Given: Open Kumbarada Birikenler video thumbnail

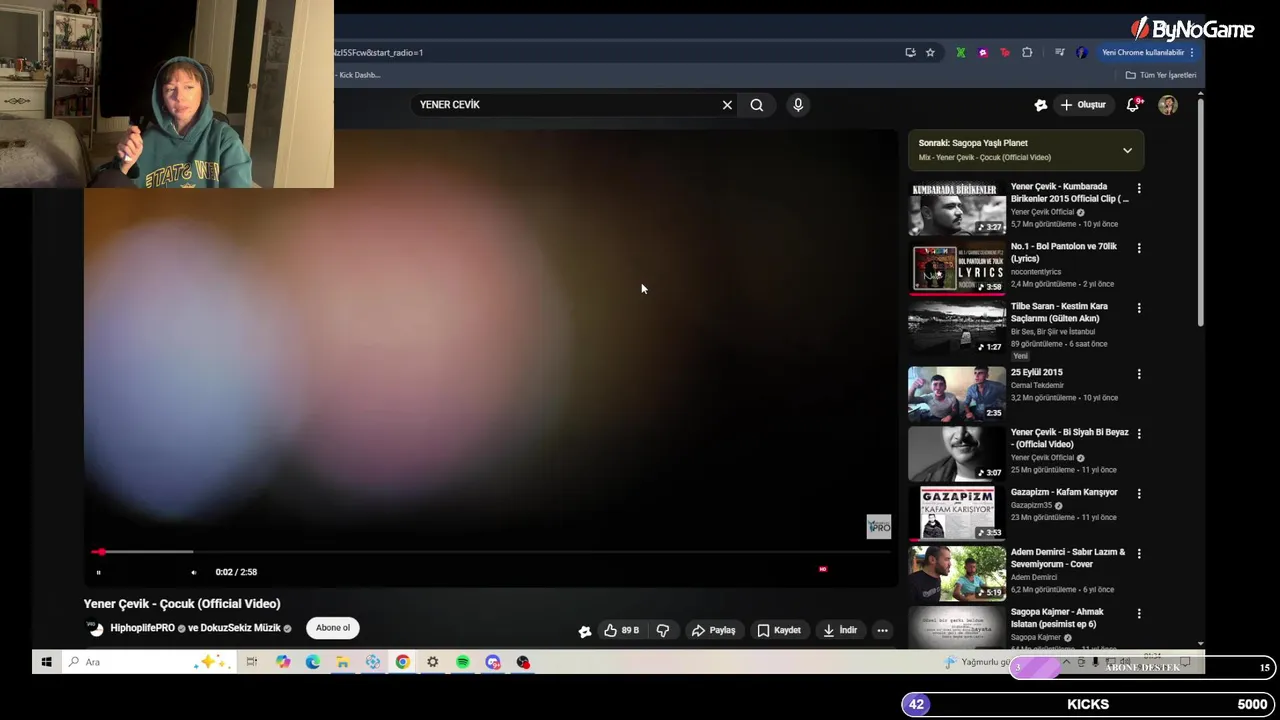Looking at the screenshot, I should pos(957,208).
